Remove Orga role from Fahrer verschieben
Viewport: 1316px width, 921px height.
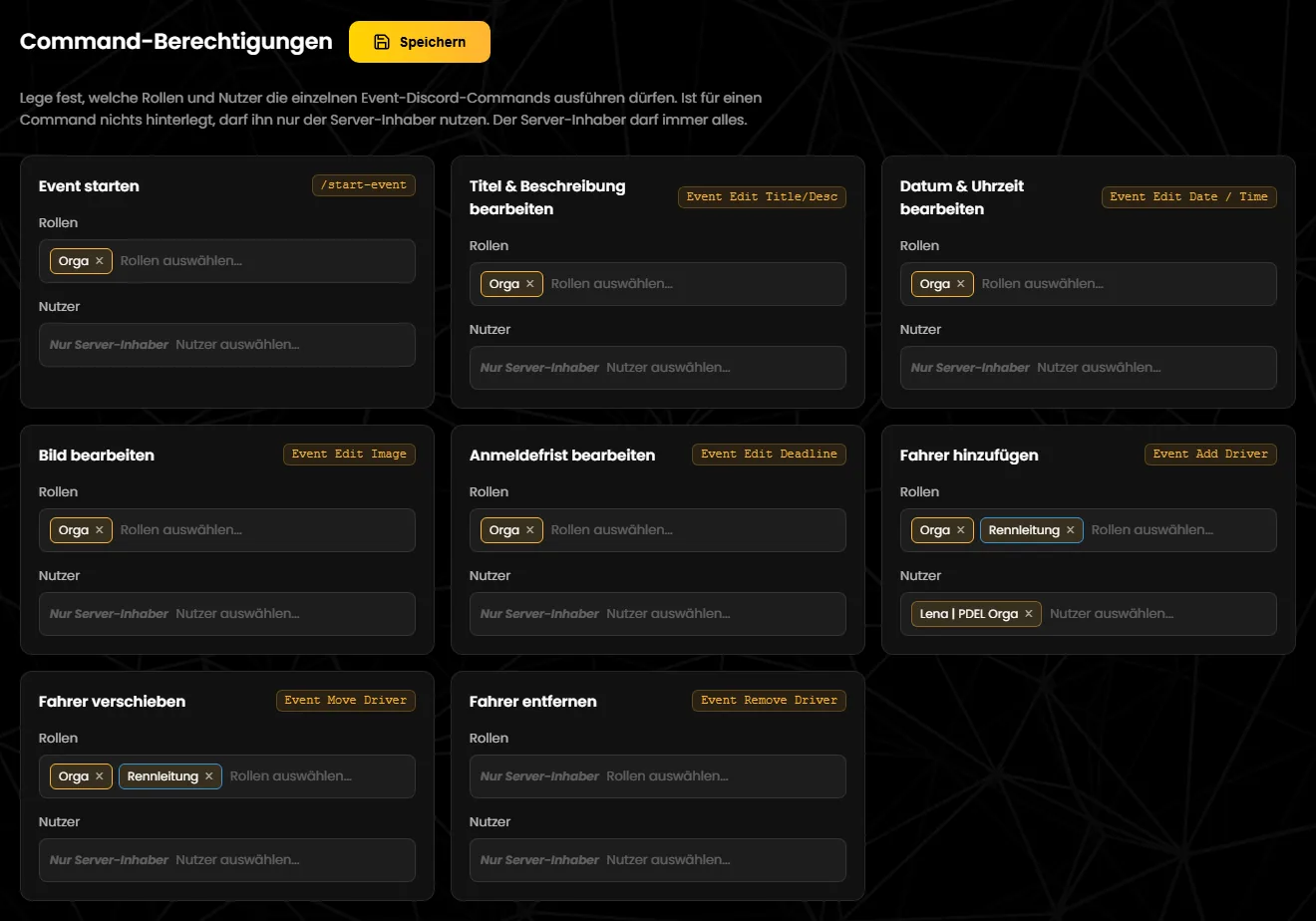(x=100, y=776)
